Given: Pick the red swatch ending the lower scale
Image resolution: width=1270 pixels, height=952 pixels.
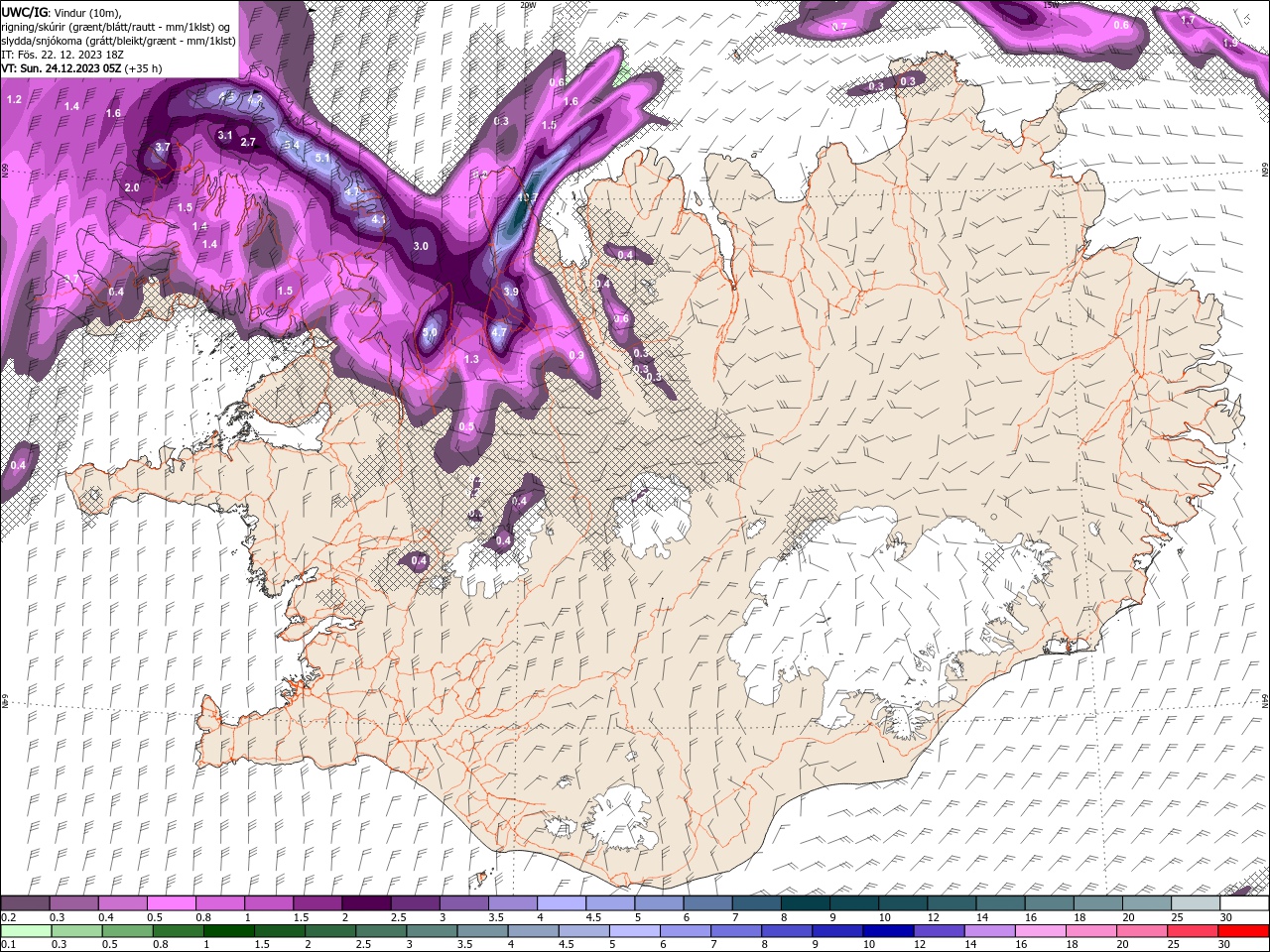Looking at the screenshot, I should coord(1243,931).
